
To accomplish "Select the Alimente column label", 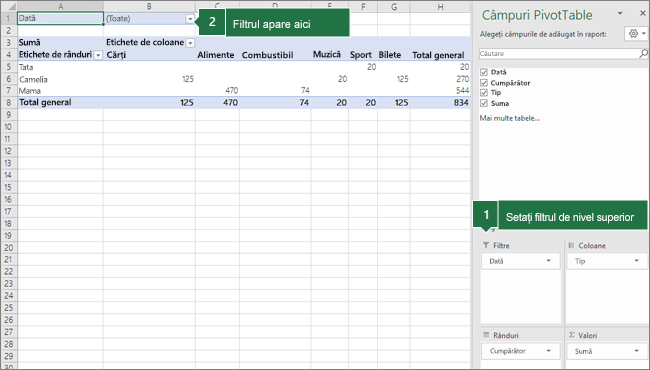I will pos(217,55).
